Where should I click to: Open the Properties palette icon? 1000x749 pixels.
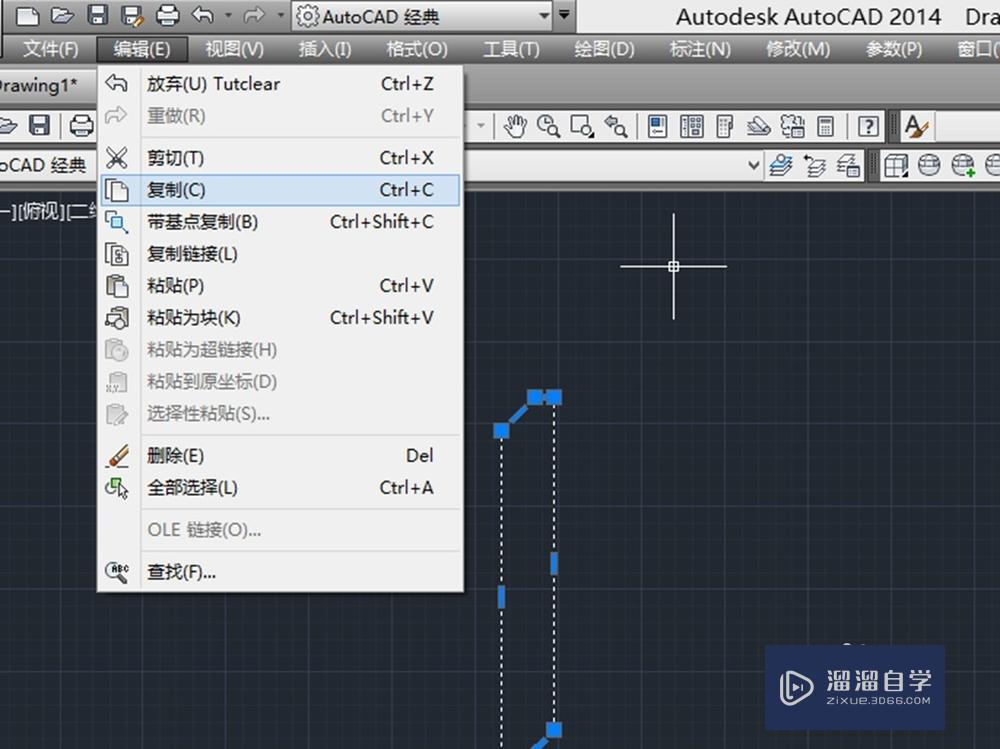click(x=658, y=126)
